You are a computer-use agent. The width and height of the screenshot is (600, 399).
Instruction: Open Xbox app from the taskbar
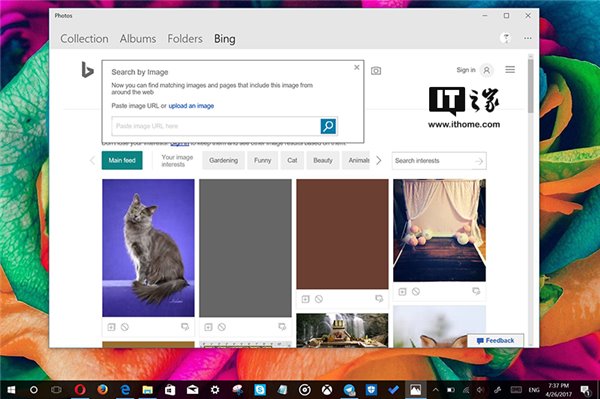pyautogui.click(x=327, y=390)
